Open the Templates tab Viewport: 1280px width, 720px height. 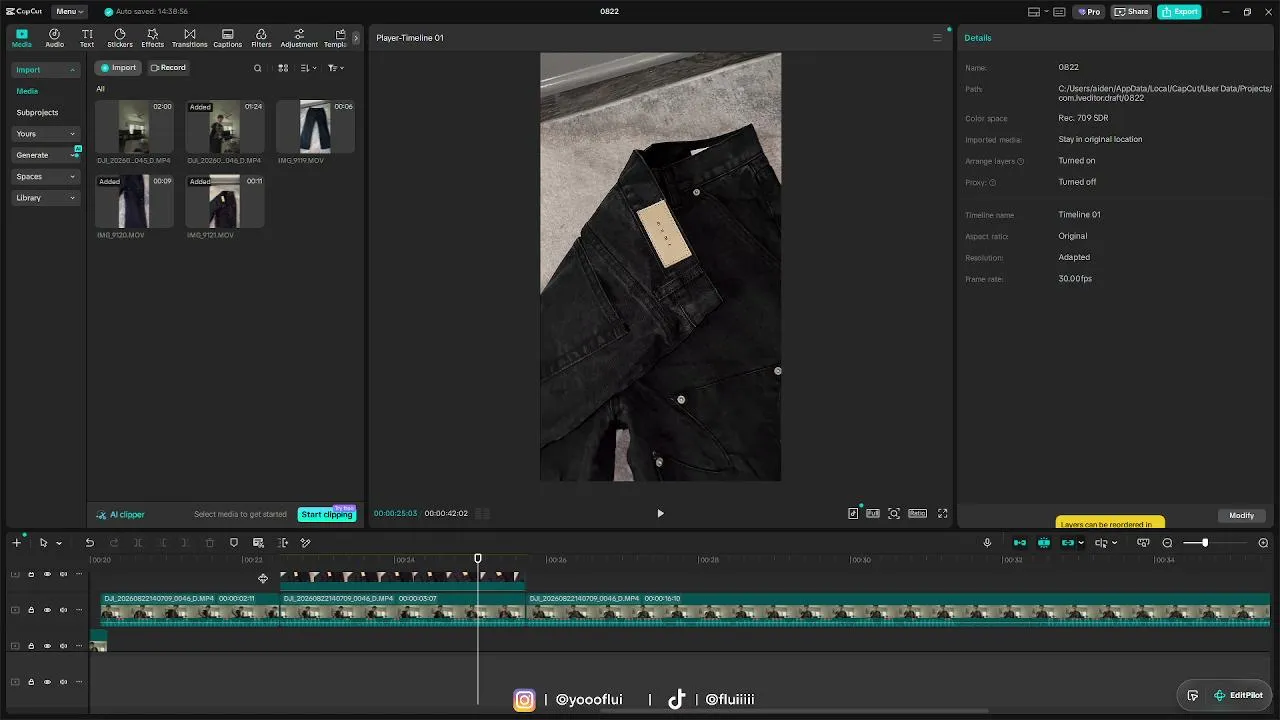coord(335,38)
